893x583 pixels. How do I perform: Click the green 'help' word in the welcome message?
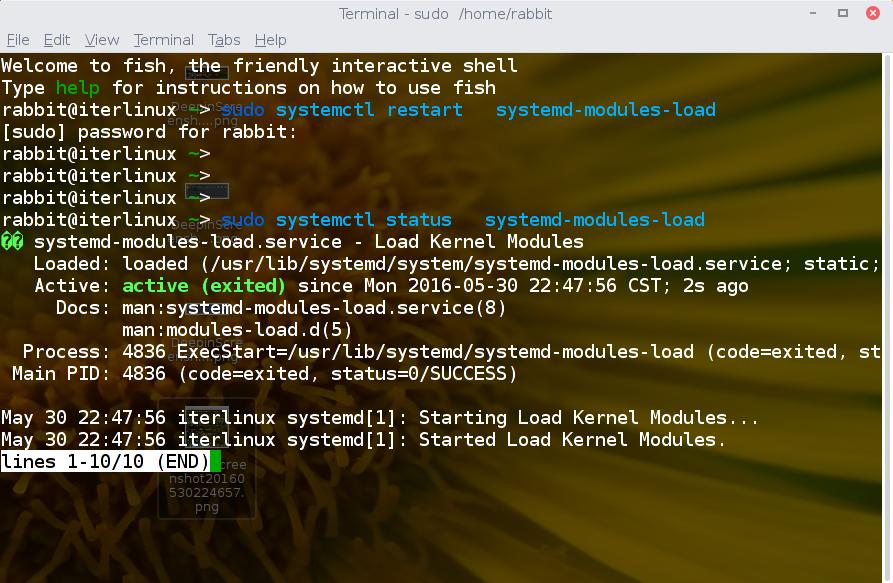[x=77, y=88]
